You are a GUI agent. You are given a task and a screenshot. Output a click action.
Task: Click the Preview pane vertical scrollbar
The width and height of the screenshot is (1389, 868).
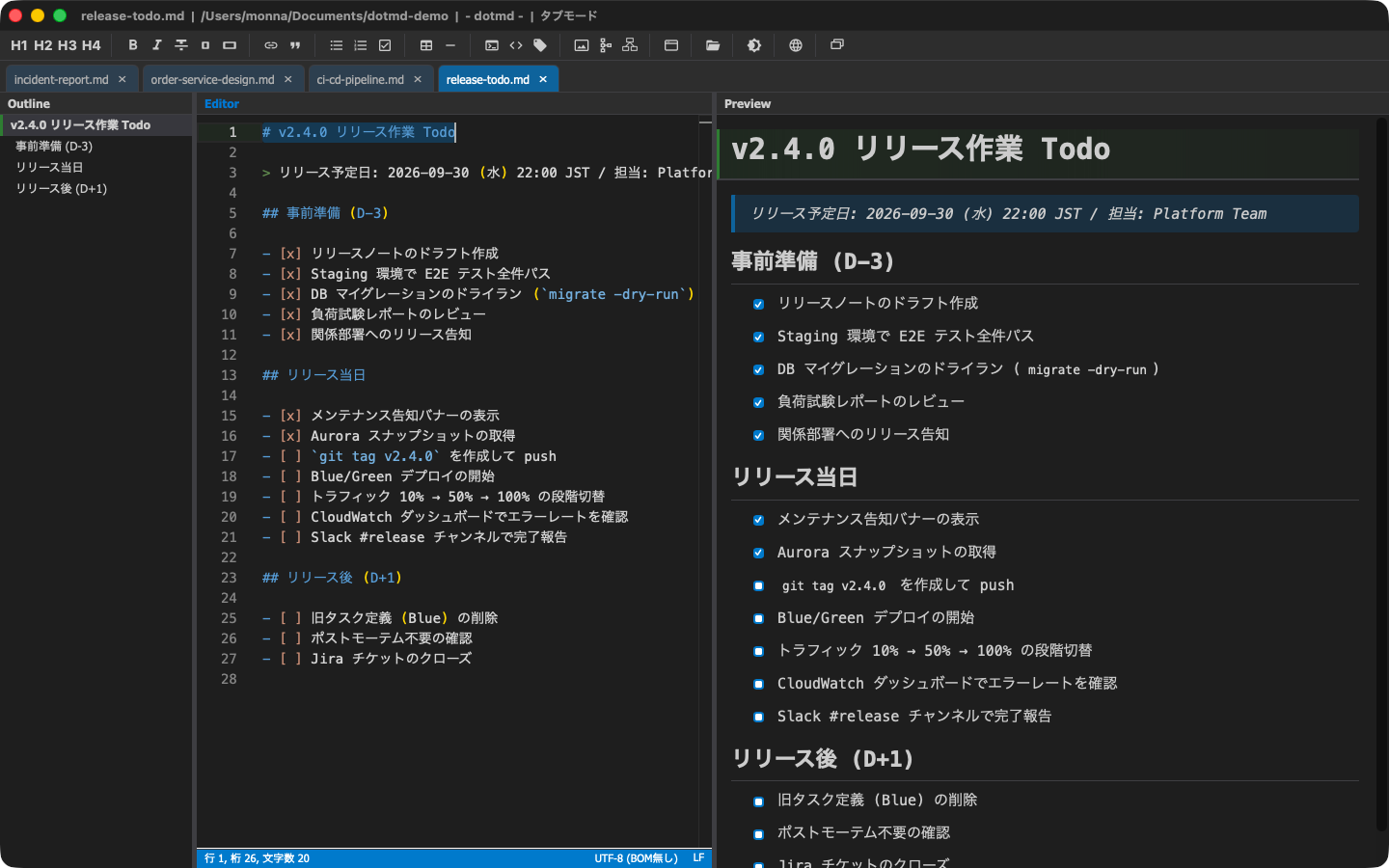1381,473
